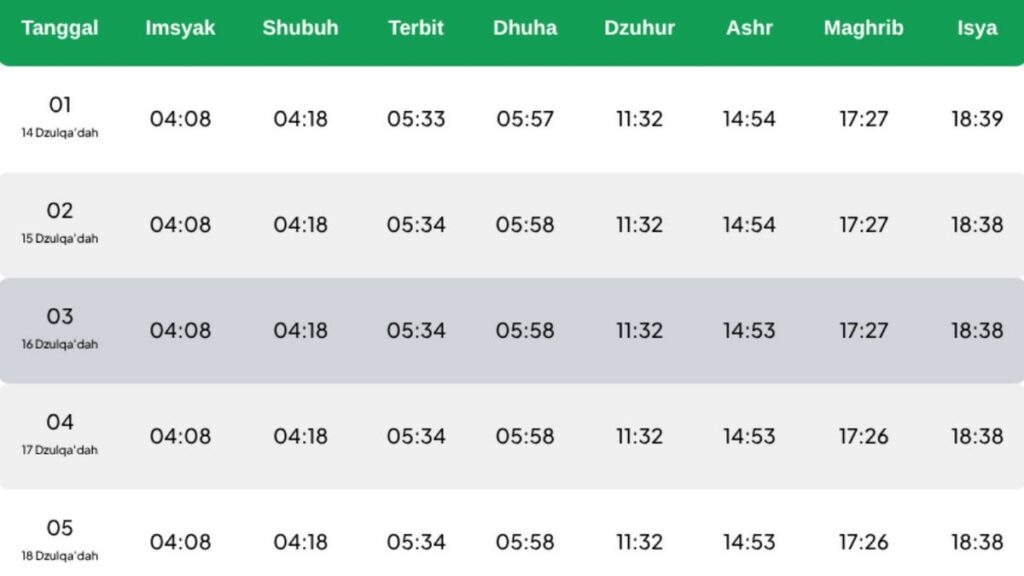Select date row 01, 14 Dzulqa'dah
1024x576 pixels.
[x=512, y=119]
